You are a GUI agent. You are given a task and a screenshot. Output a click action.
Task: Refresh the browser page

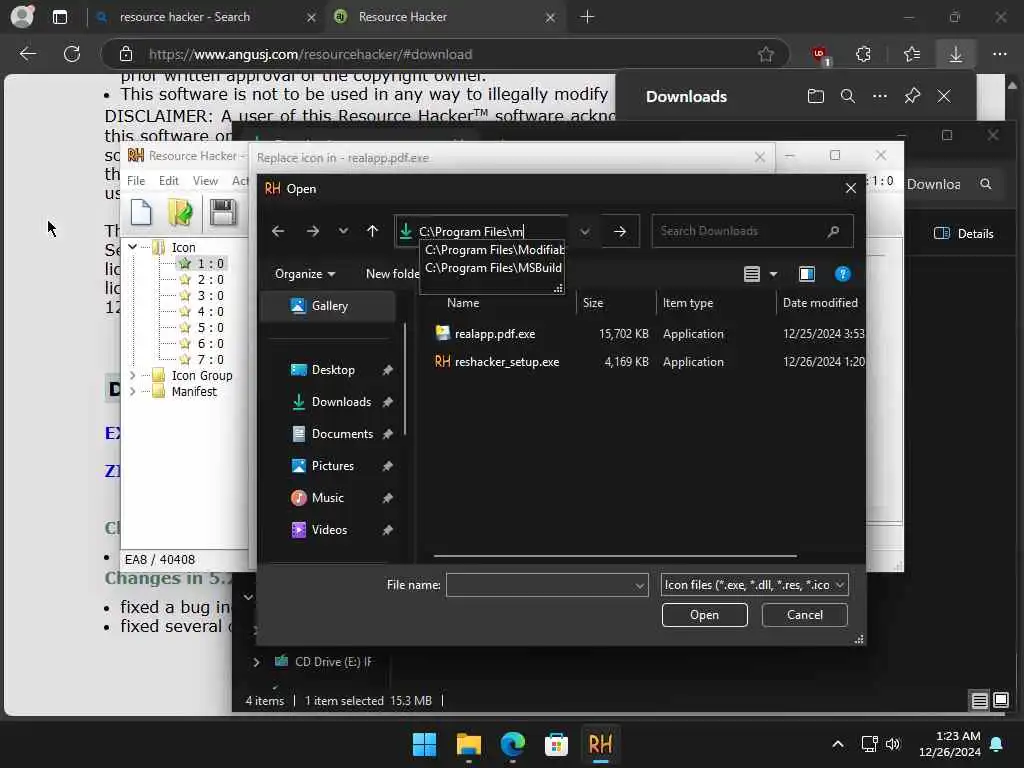(x=72, y=54)
